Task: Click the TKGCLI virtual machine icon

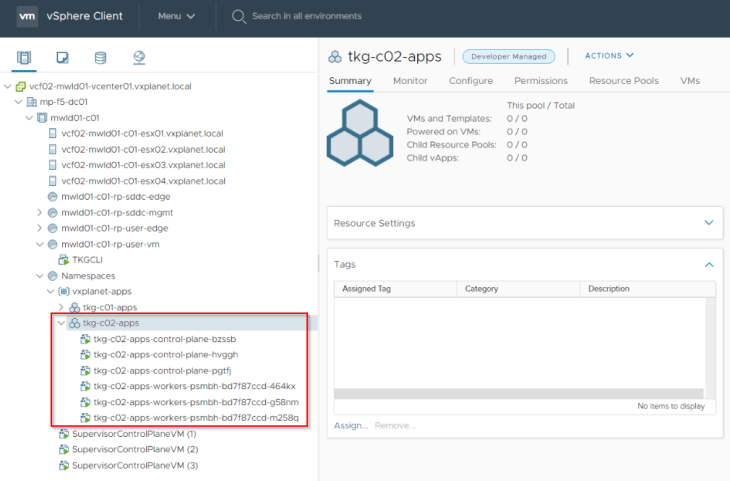Action: [x=63, y=259]
